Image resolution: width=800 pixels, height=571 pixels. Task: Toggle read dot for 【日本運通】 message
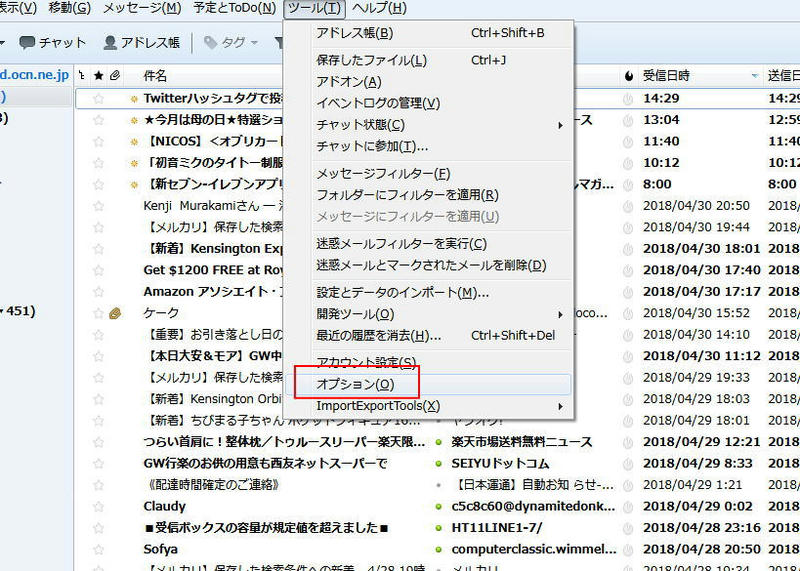pos(438,485)
